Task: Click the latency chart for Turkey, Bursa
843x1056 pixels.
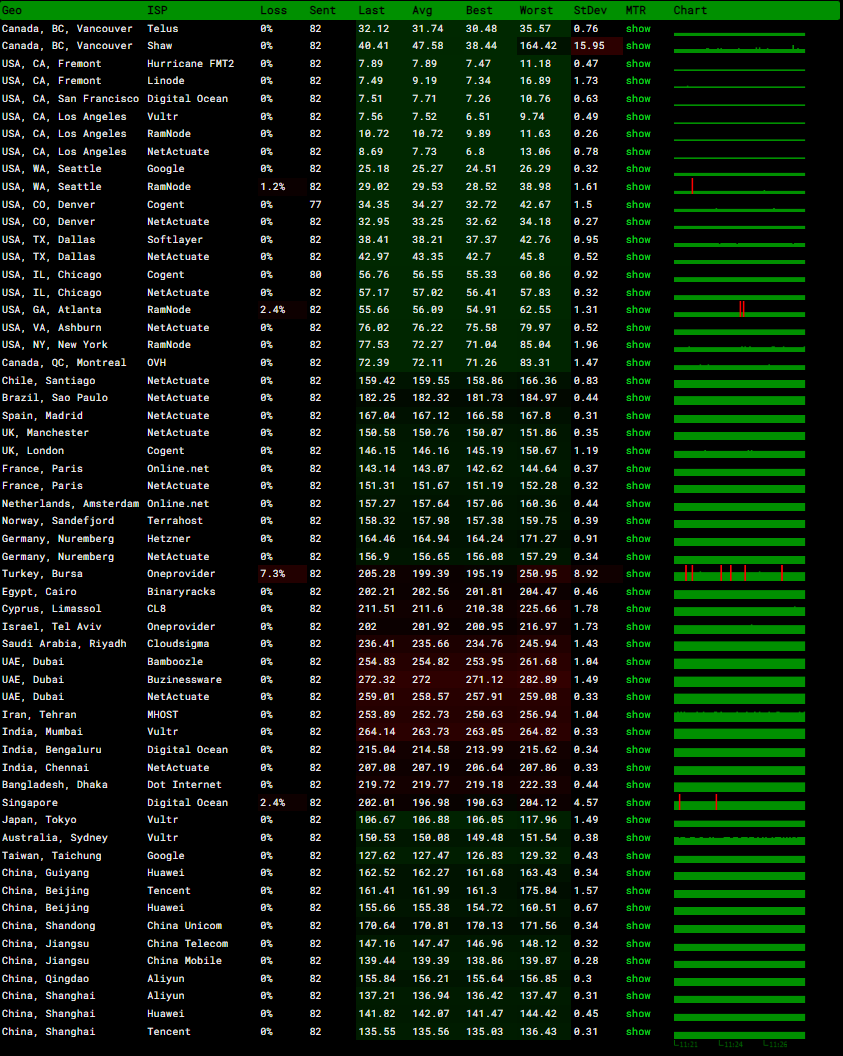Action: pyautogui.click(x=739, y=574)
